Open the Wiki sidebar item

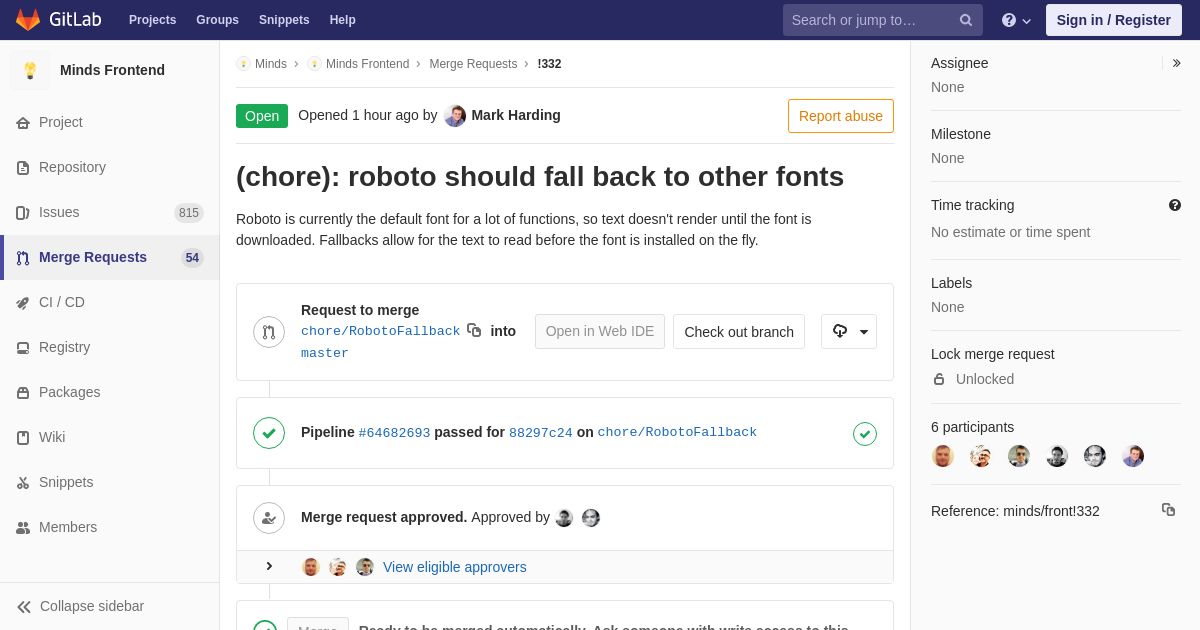click(x=110, y=437)
